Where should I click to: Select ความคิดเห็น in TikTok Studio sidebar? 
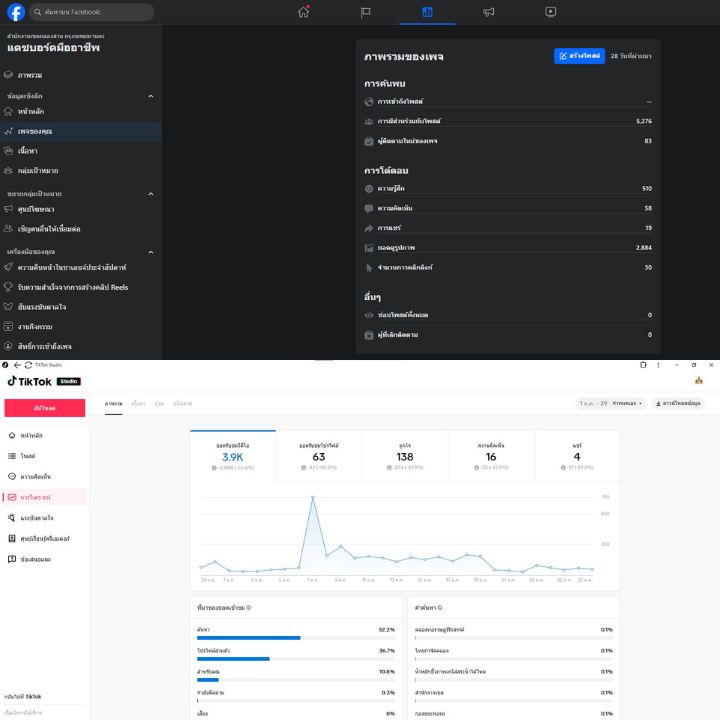pos(36,476)
